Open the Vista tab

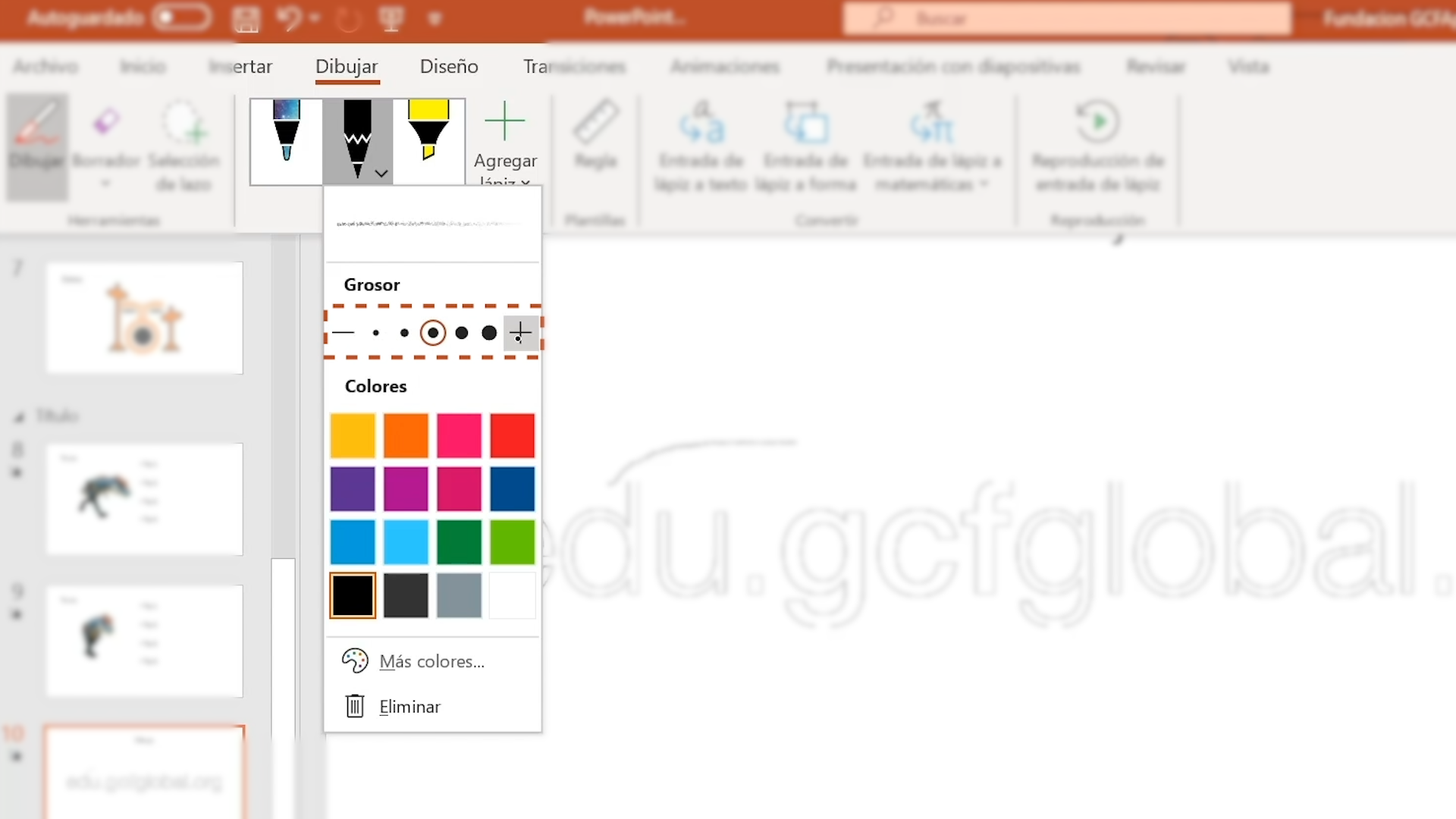coord(1248,67)
